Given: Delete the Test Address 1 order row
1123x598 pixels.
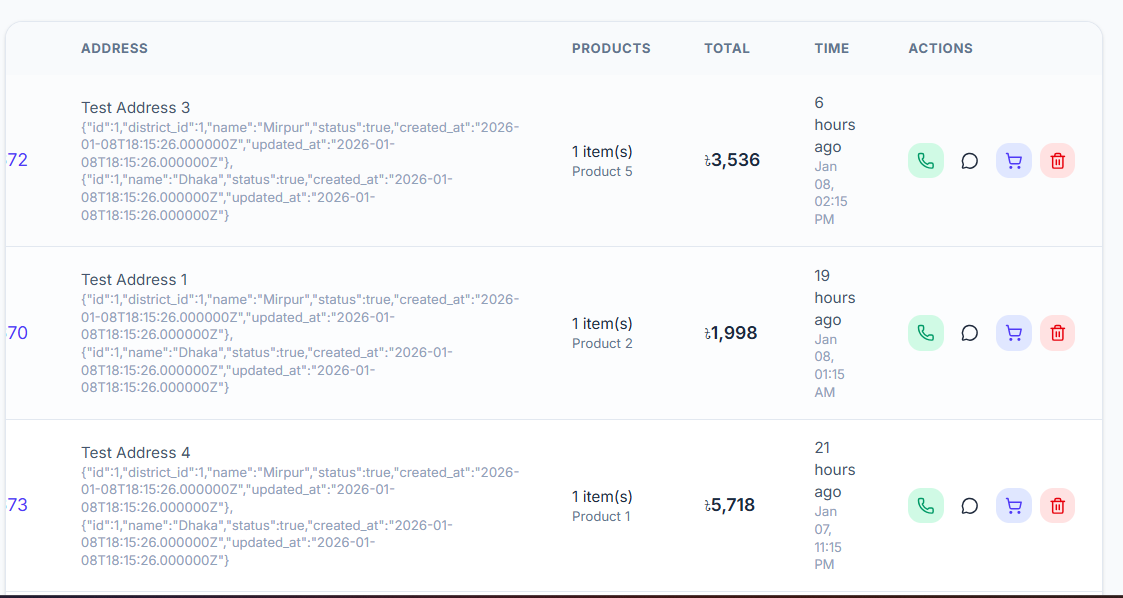Looking at the screenshot, I should [1057, 333].
